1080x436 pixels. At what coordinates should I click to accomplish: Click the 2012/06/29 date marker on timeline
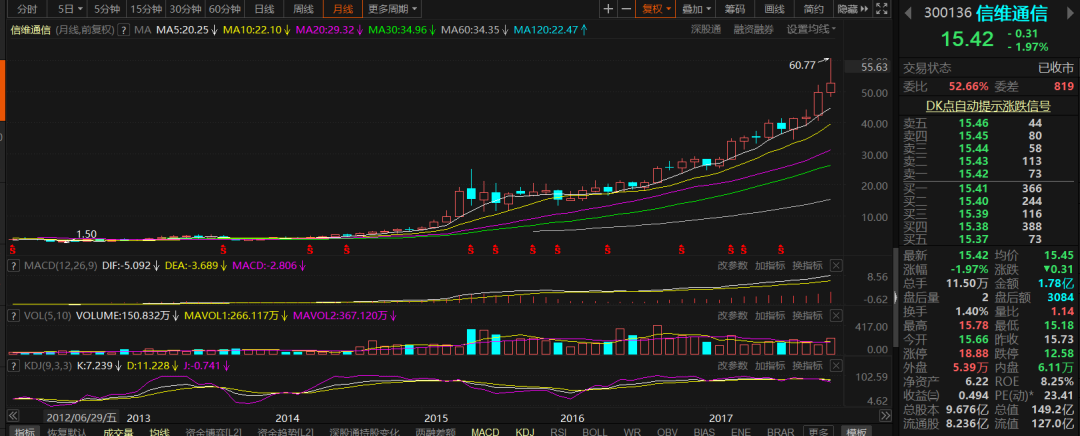pos(82,417)
